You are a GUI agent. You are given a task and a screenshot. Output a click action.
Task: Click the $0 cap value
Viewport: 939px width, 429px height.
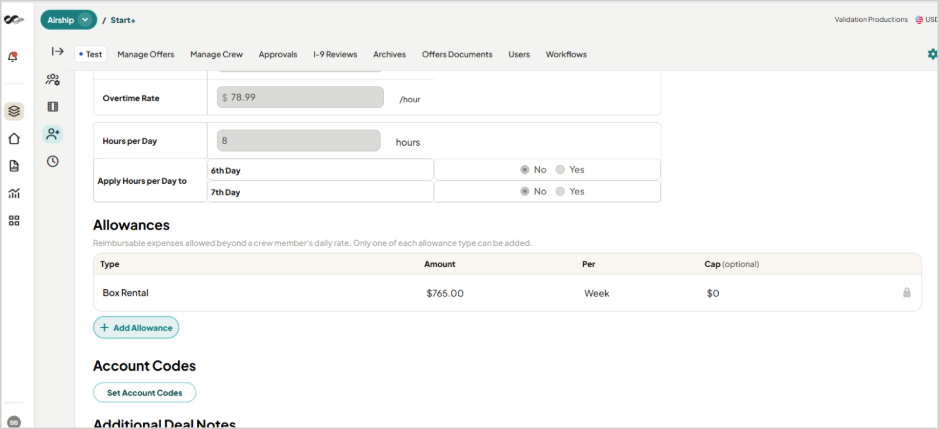pyautogui.click(x=713, y=294)
